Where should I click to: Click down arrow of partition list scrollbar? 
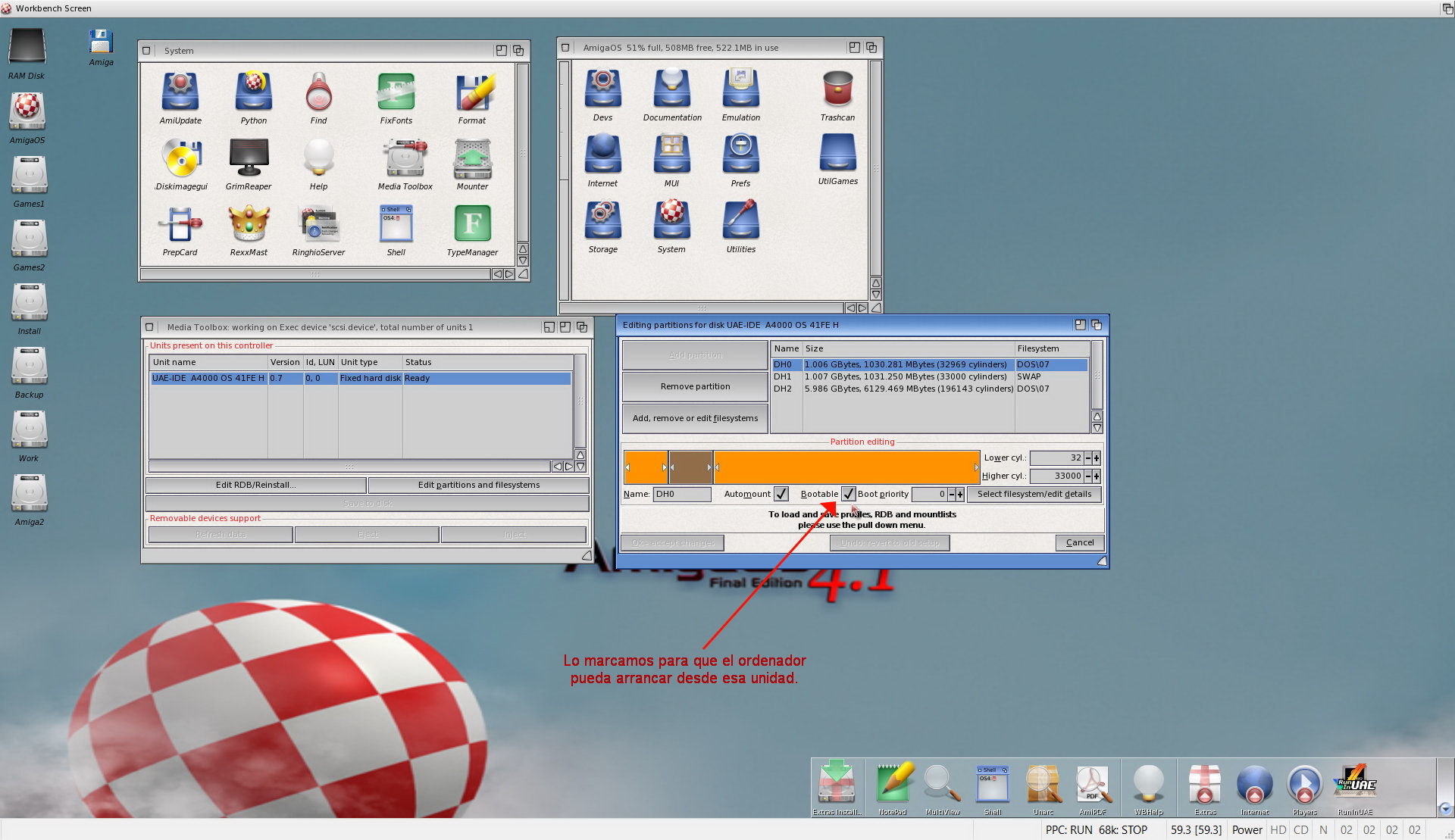click(1097, 428)
